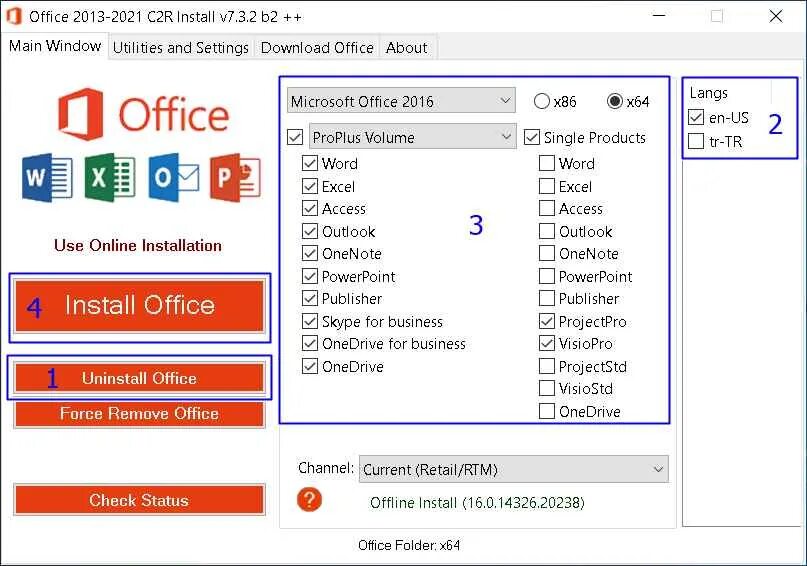Check OneNote under Single Products
Screen dimensions: 807x566
click(547, 253)
